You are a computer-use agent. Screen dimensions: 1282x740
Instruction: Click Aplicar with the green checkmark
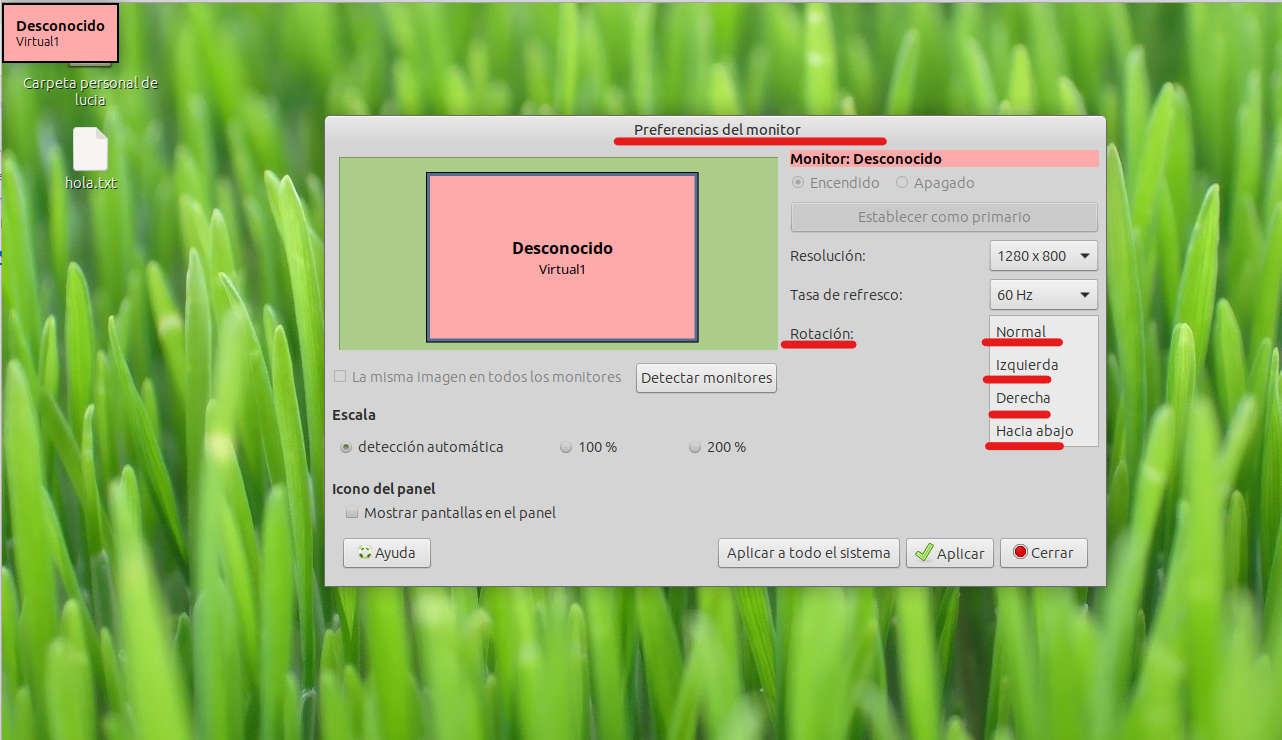(x=949, y=553)
